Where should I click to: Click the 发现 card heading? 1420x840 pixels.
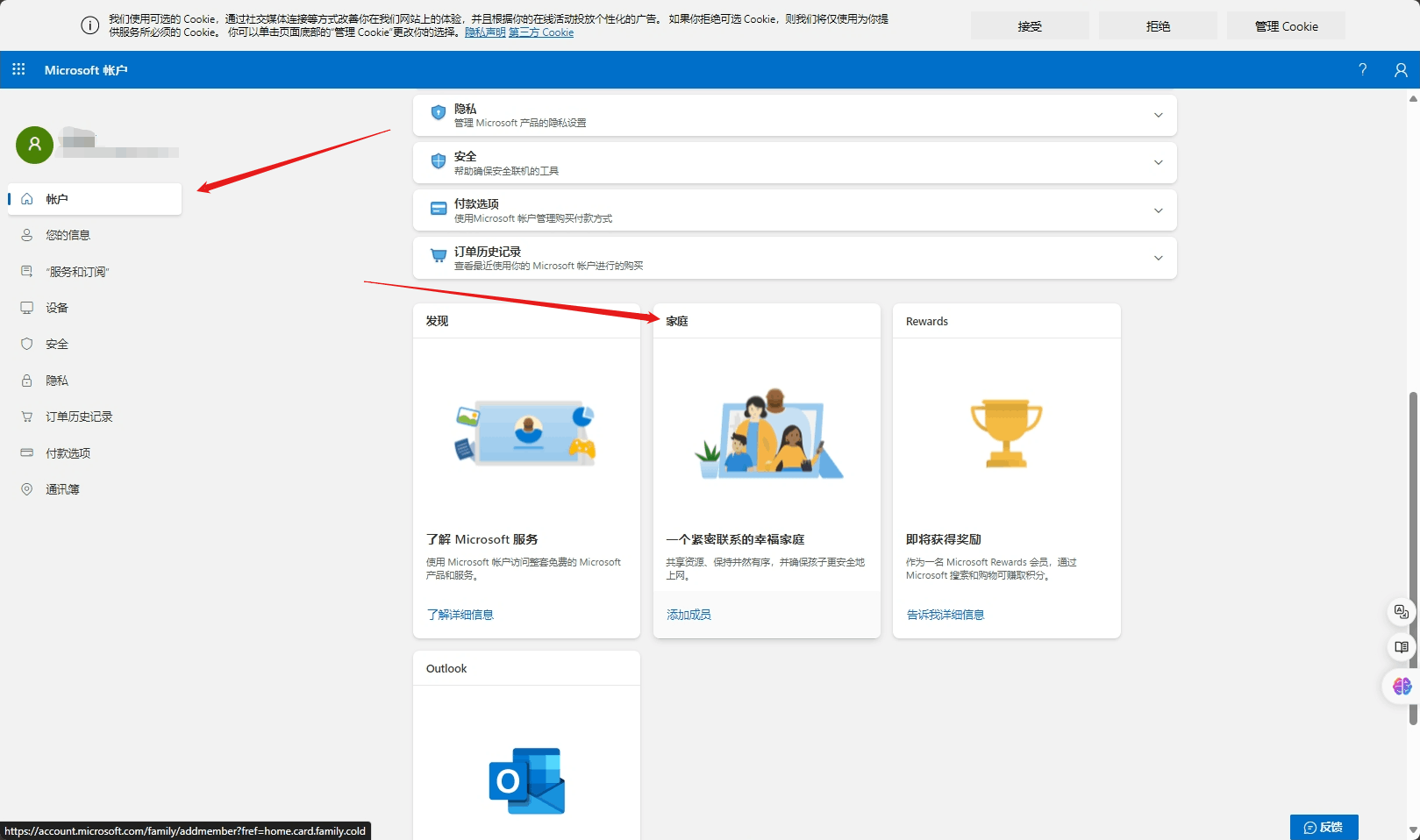click(437, 321)
